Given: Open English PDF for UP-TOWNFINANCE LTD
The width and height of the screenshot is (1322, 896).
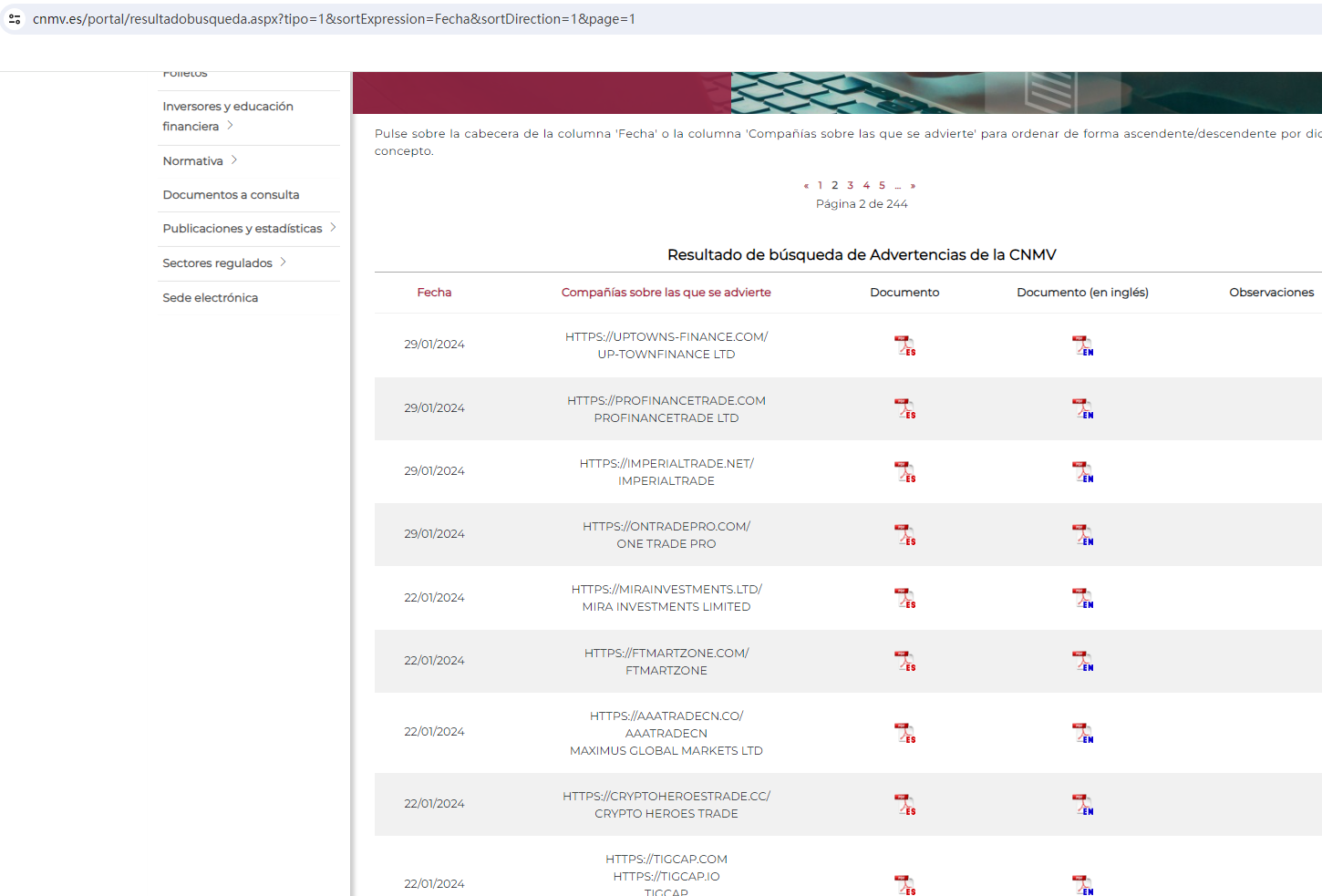Looking at the screenshot, I should click(1082, 345).
